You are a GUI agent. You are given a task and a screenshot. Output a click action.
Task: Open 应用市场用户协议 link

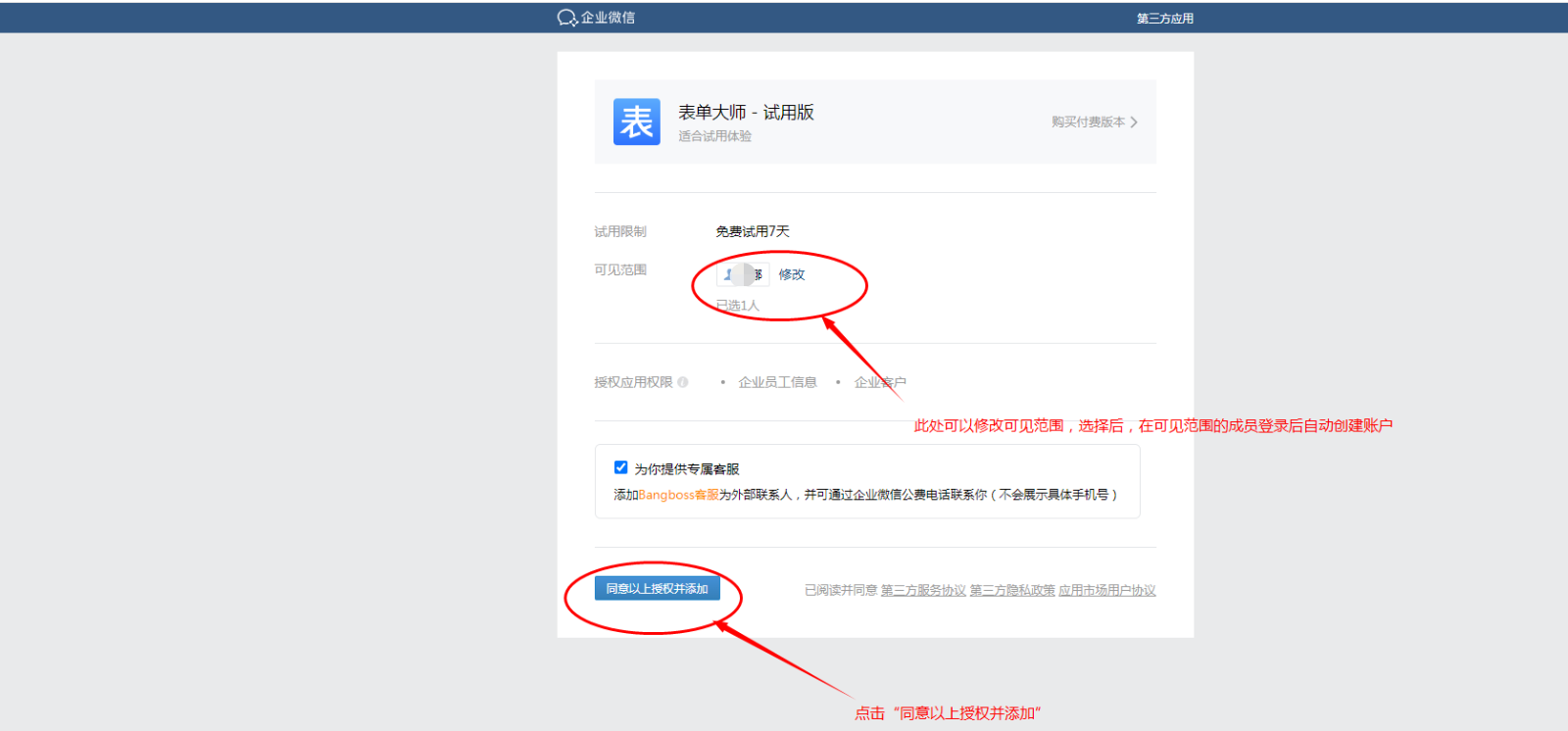(x=1106, y=590)
